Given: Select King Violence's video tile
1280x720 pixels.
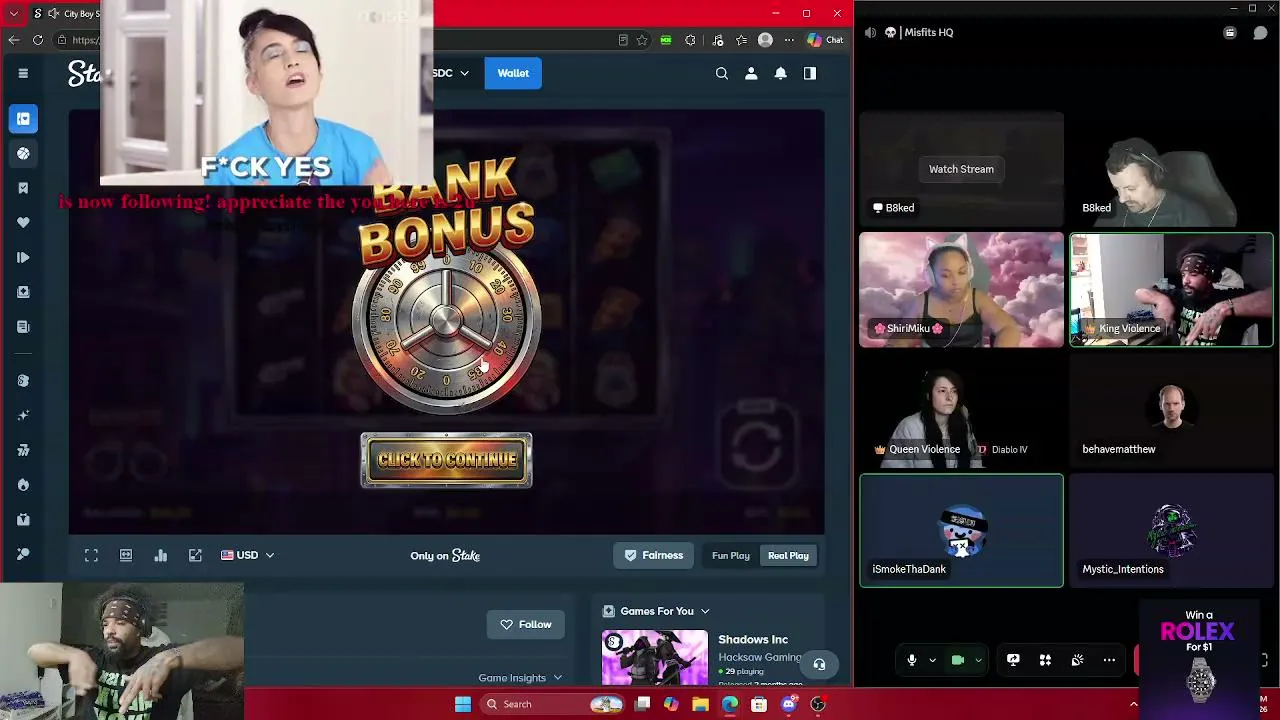Looking at the screenshot, I should tap(1171, 290).
